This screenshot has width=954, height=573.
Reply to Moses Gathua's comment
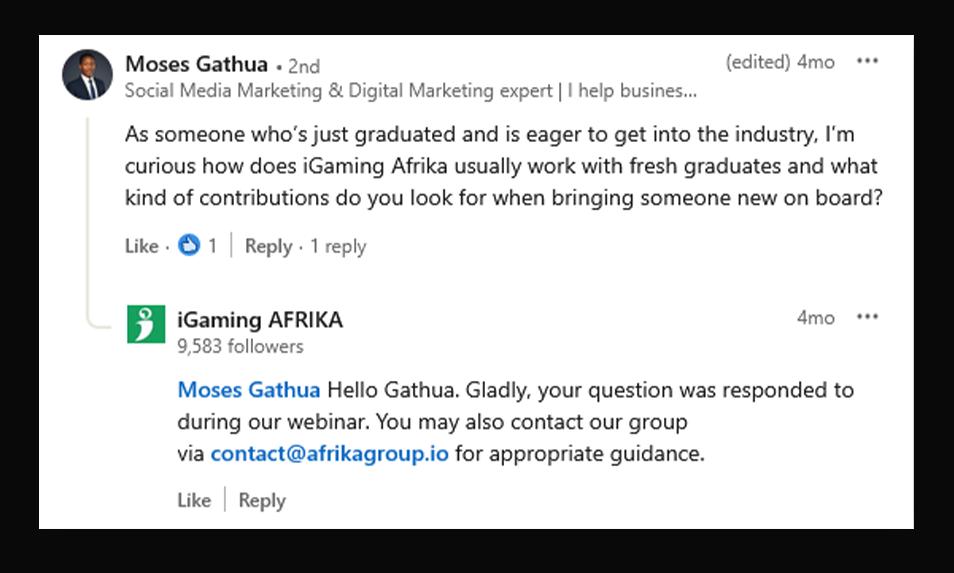(268, 246)
